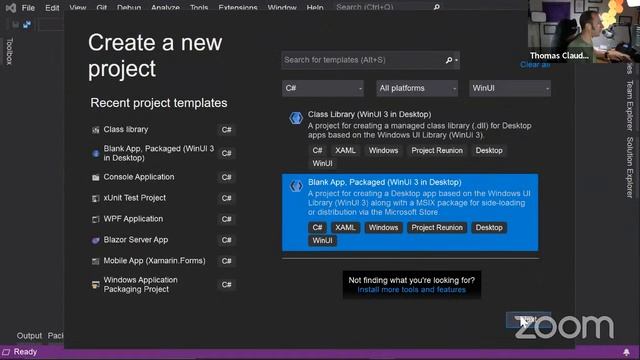The height and width of the screenshot is (360, 640).
Task: Click the Desktop tag on Blank App template
Action: coord(489,228)
